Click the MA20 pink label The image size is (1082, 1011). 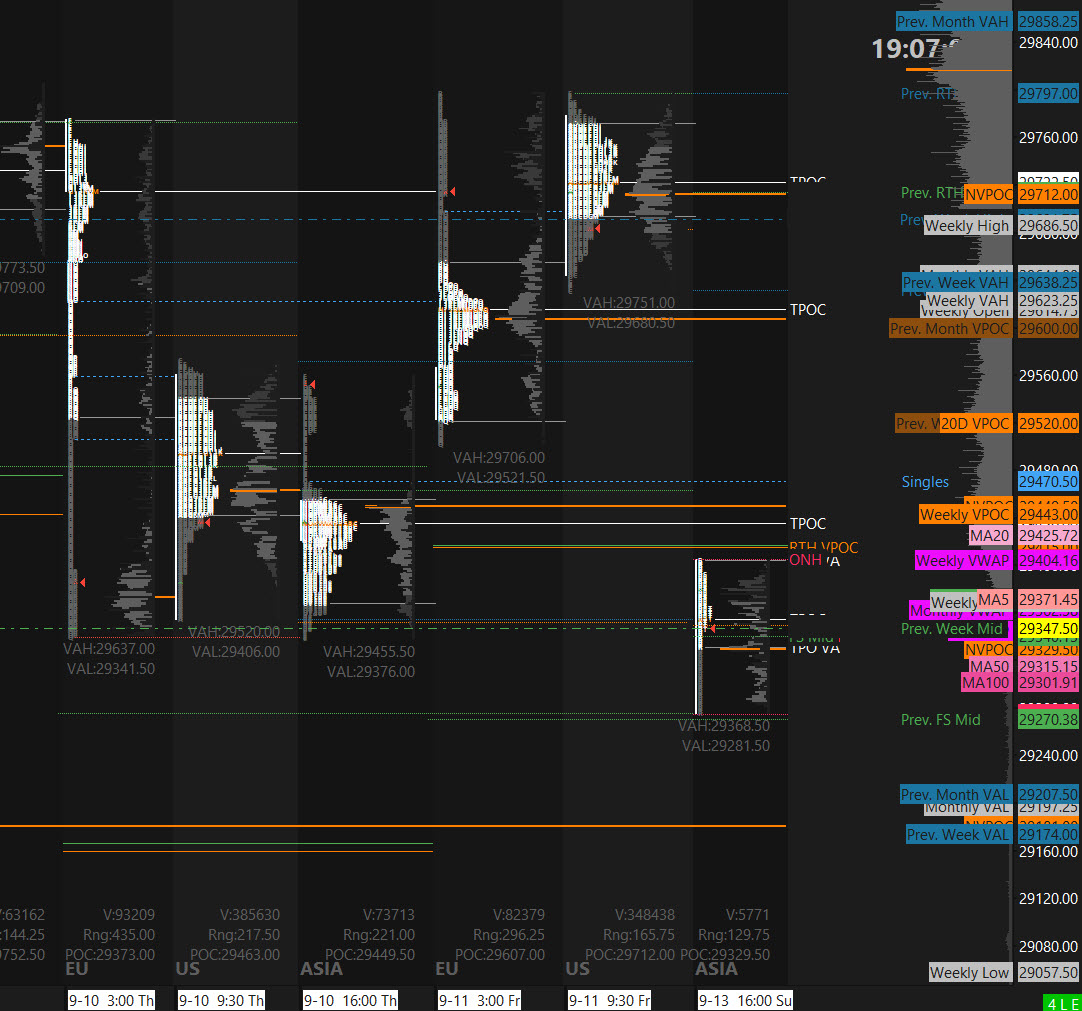990,536
